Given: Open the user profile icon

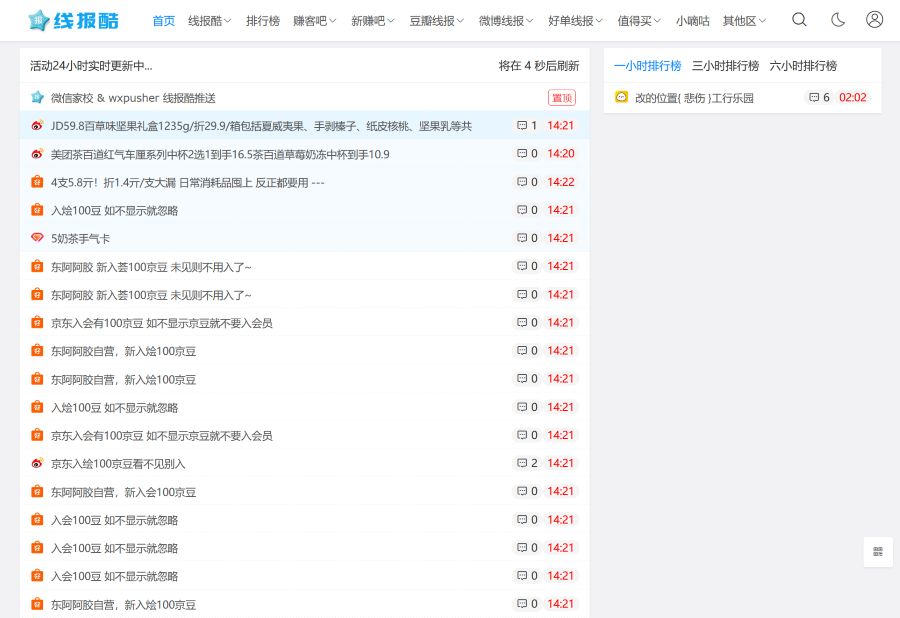Looking at the screenshot, I should 878,19.
